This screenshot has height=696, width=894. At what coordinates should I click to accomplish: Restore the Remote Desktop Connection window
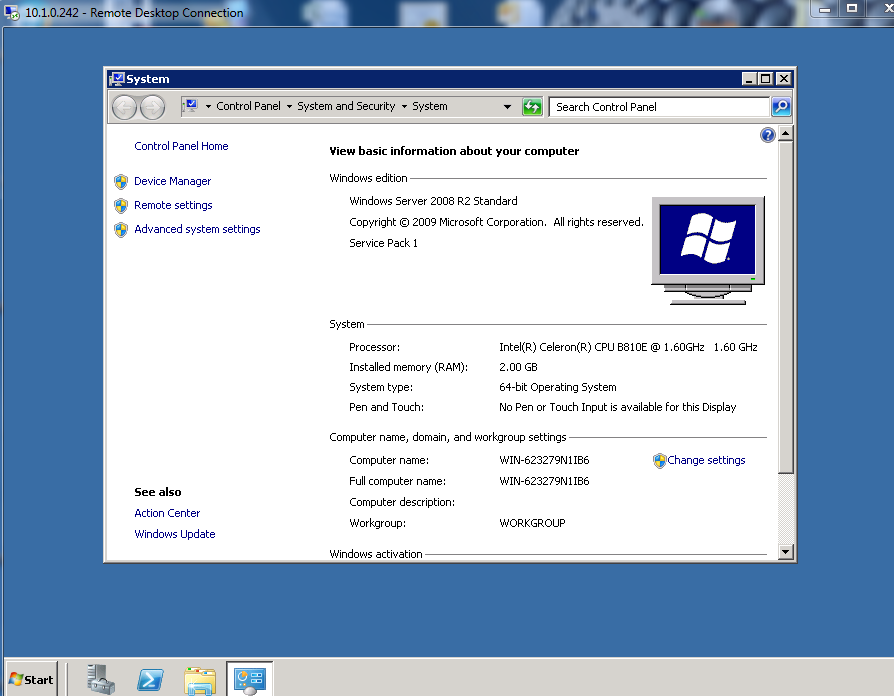tap(852, 8)
